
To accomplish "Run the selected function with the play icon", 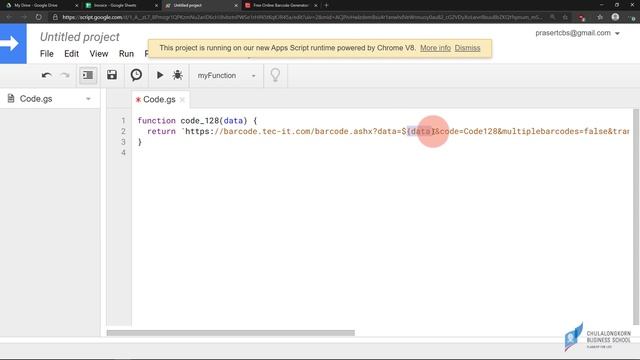I will [160, 75].
